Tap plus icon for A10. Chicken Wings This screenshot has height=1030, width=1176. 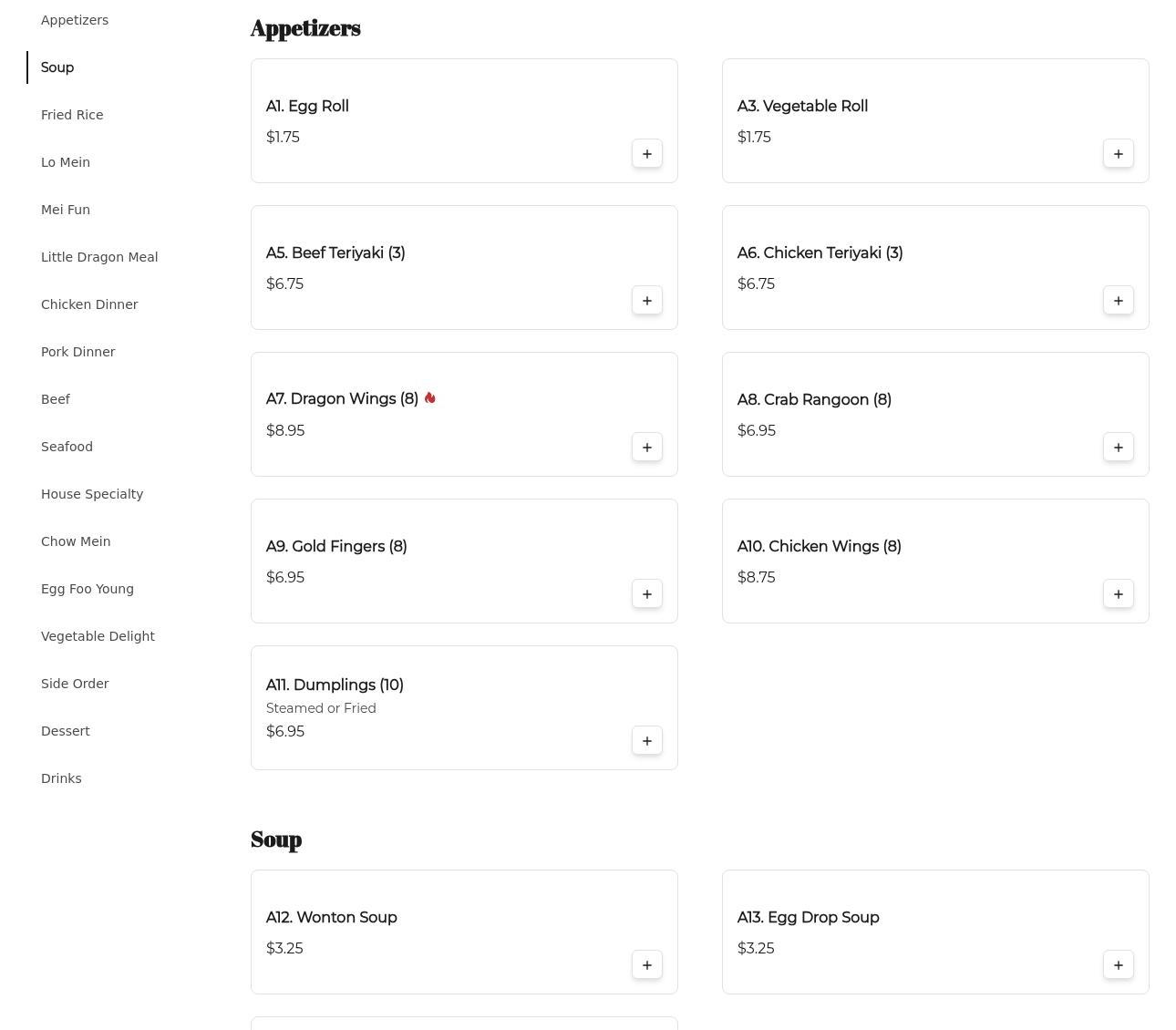tap(1118, 594)
